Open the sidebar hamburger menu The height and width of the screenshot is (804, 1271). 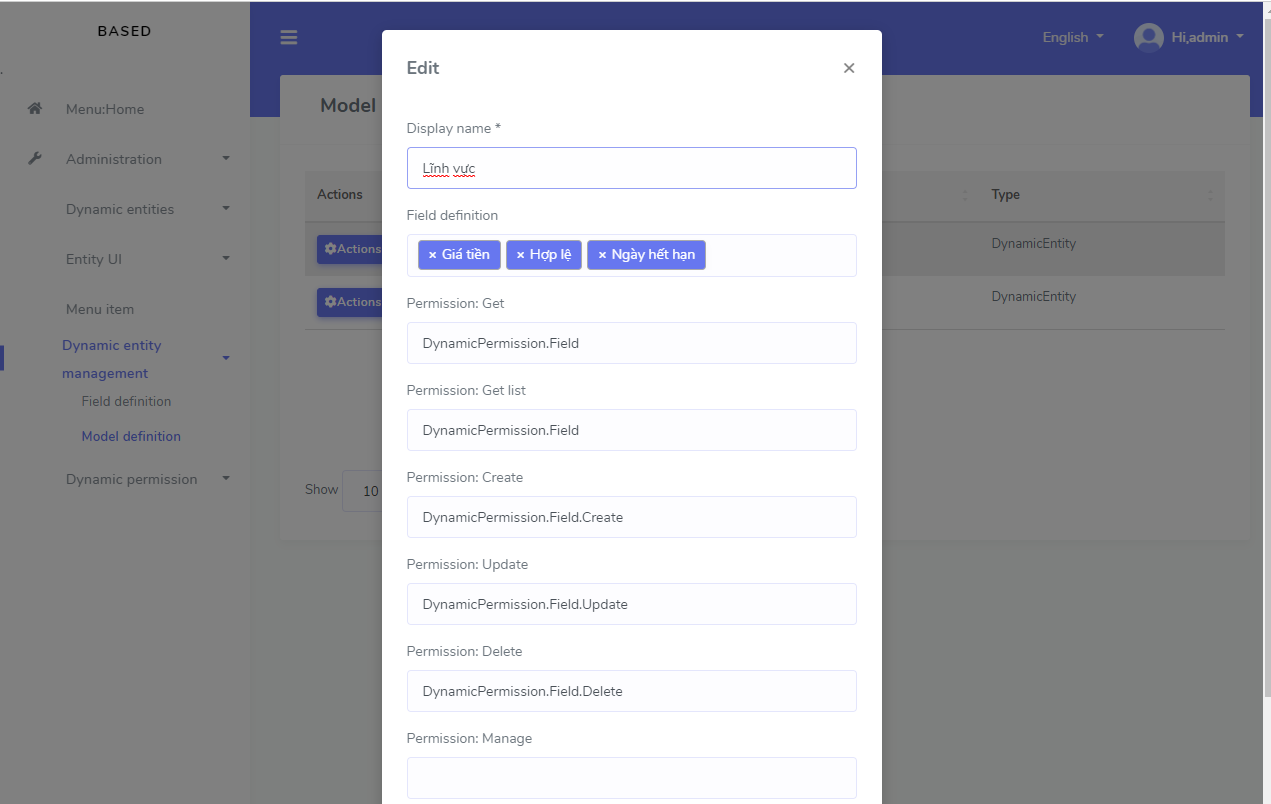(x=289, y=37)
